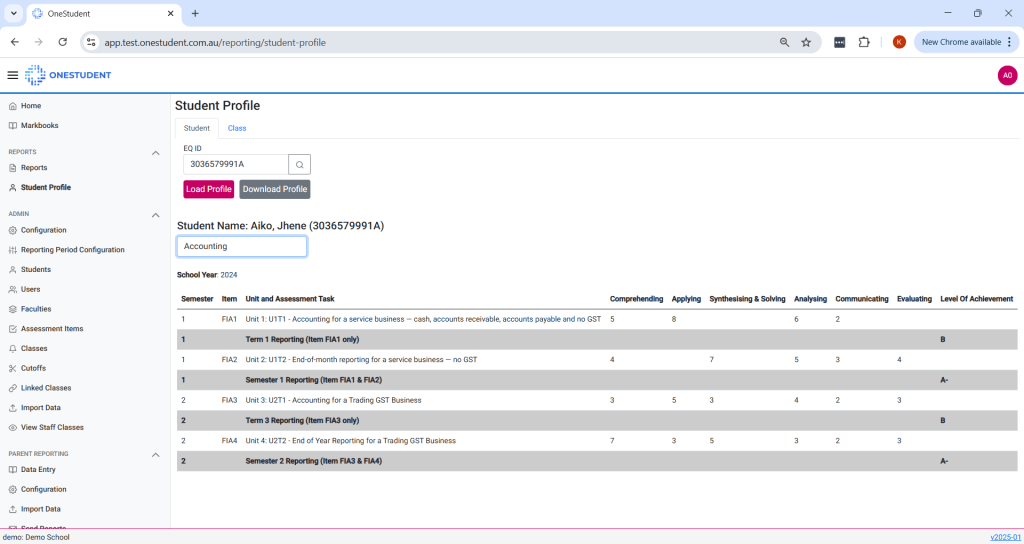Image resolution: width=1024 pixels, height=544 pixels.
Task: Click the OneStudent logo
Action: [68, 75]
